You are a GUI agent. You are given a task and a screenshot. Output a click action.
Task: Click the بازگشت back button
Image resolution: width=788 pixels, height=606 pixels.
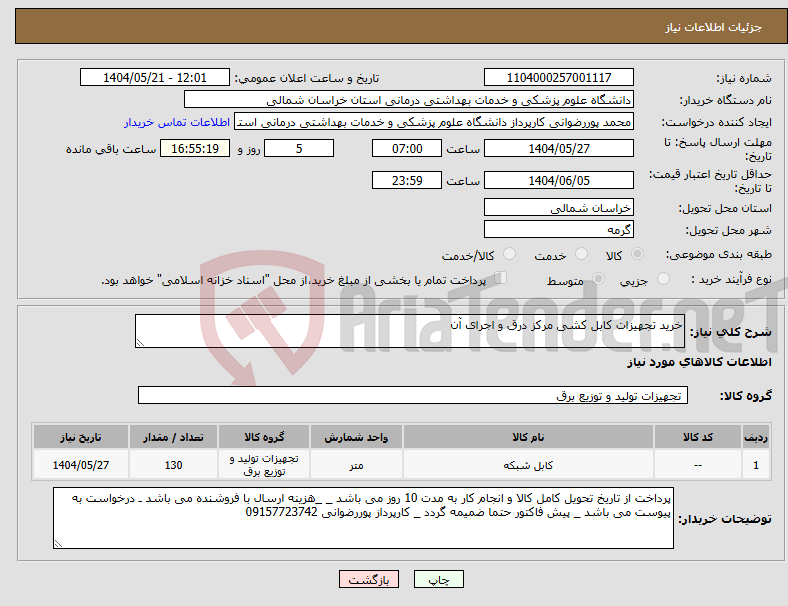point(369,579)
